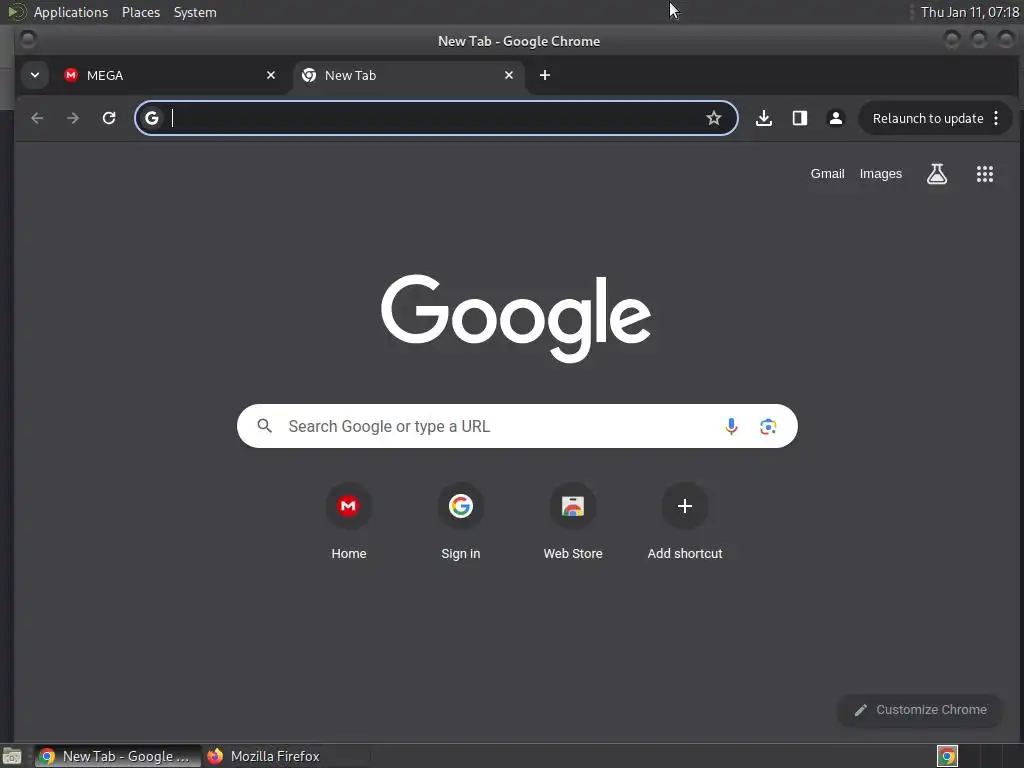Screen dimensions: 1024x768
Task: Click the browser forward arrow
Action: 73,118
